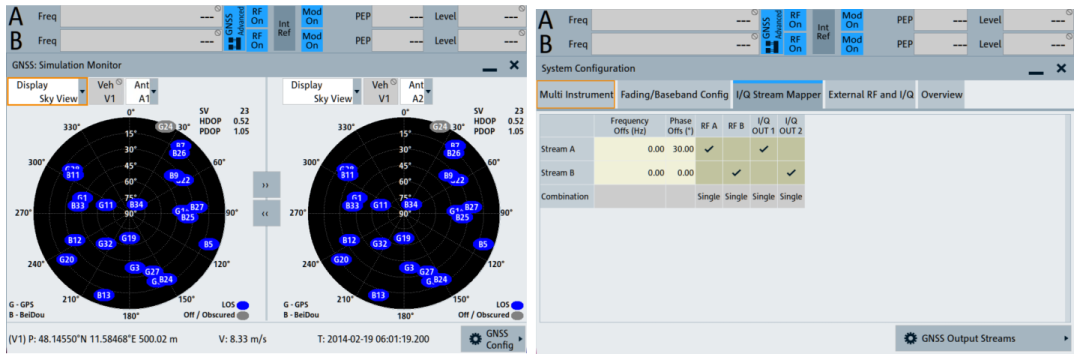Viewport: 1080px width, 360px height.
Task: Select satellite B27 in the A1 sky view
Action: click(197, 207)
